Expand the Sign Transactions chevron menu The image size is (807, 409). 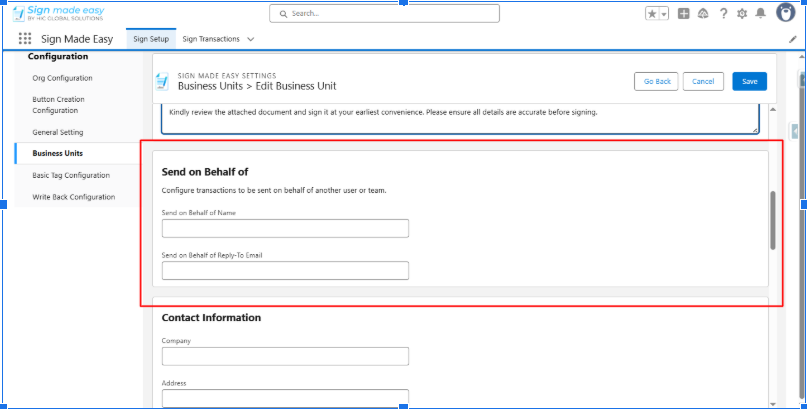click(x=251, y=39)
